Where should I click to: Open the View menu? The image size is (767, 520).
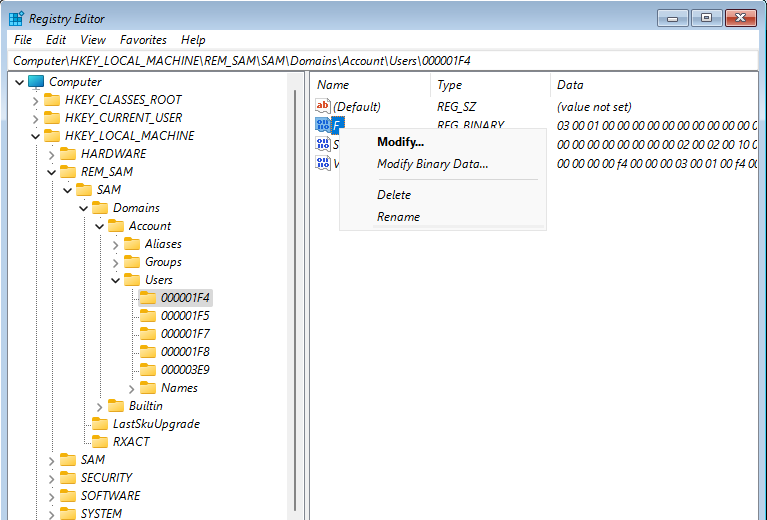[93, 40]
